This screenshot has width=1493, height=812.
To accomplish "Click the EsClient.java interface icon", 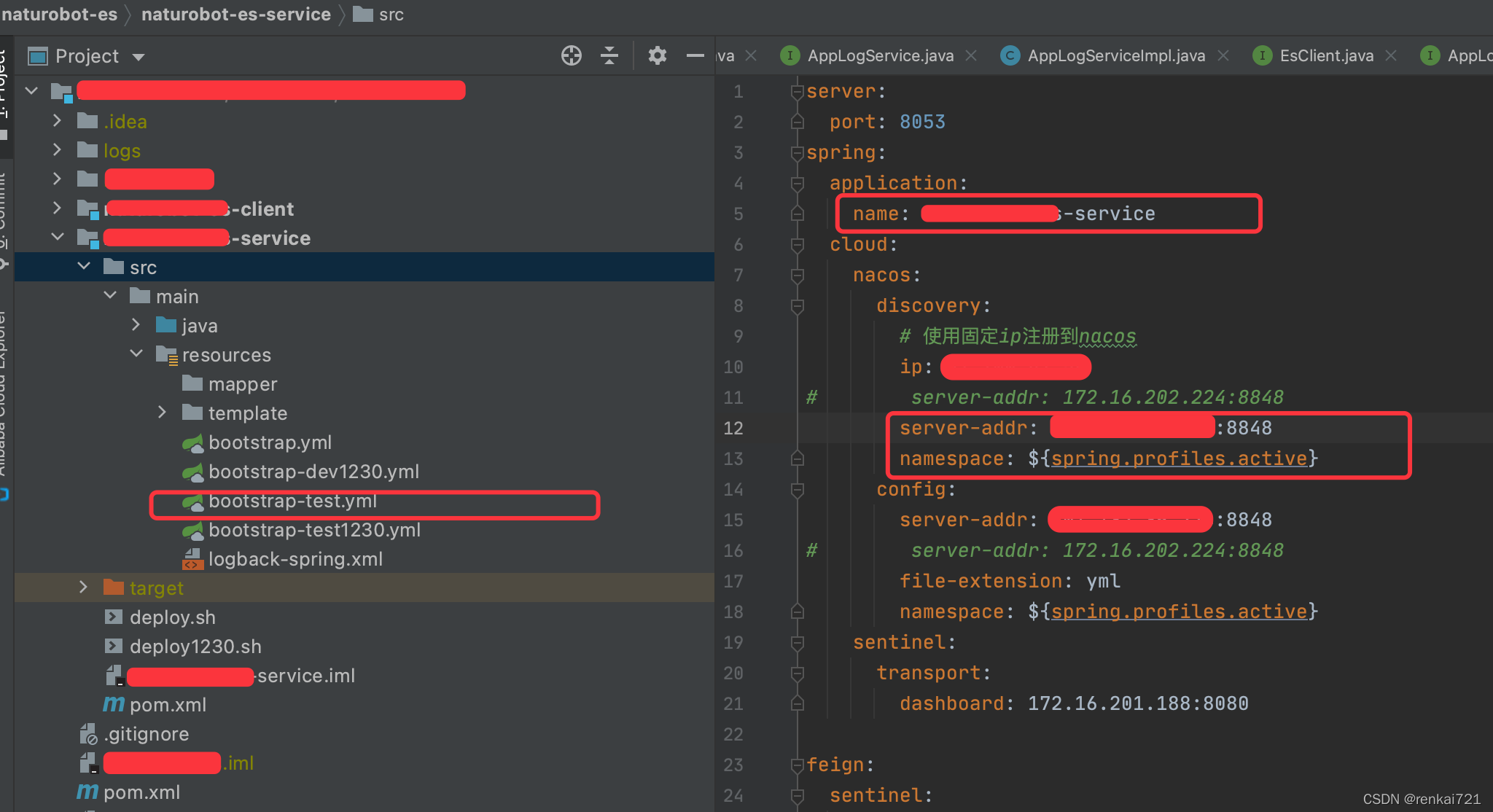I will [x=1263, y=55].
